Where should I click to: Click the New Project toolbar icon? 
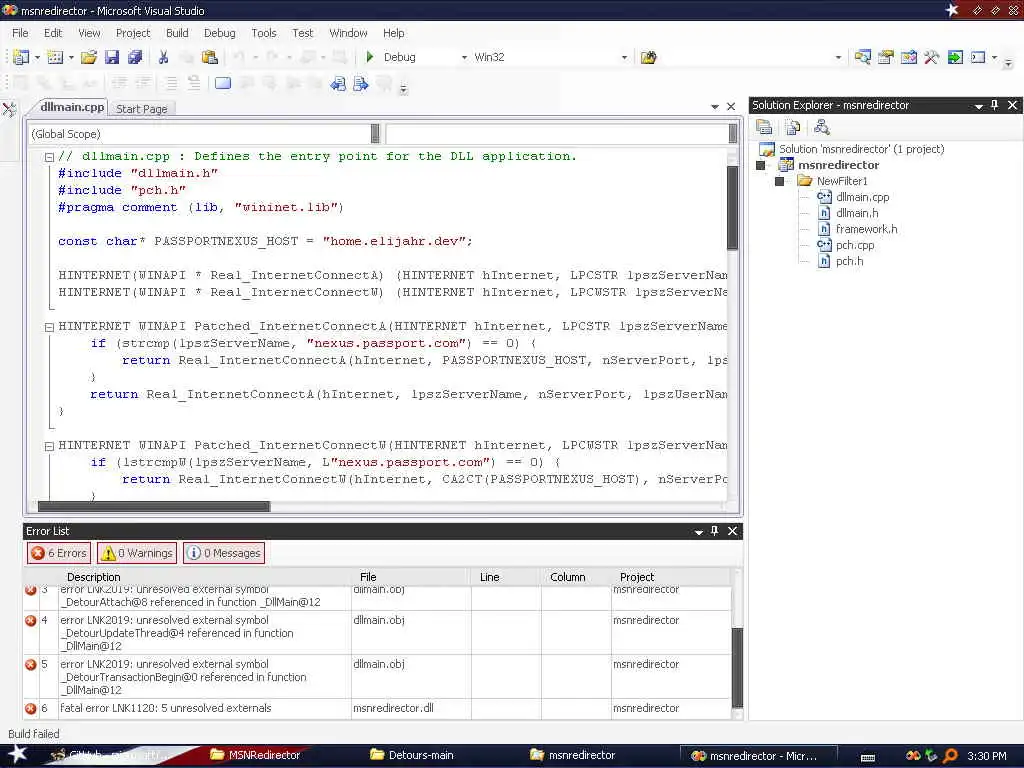(21, 57)
